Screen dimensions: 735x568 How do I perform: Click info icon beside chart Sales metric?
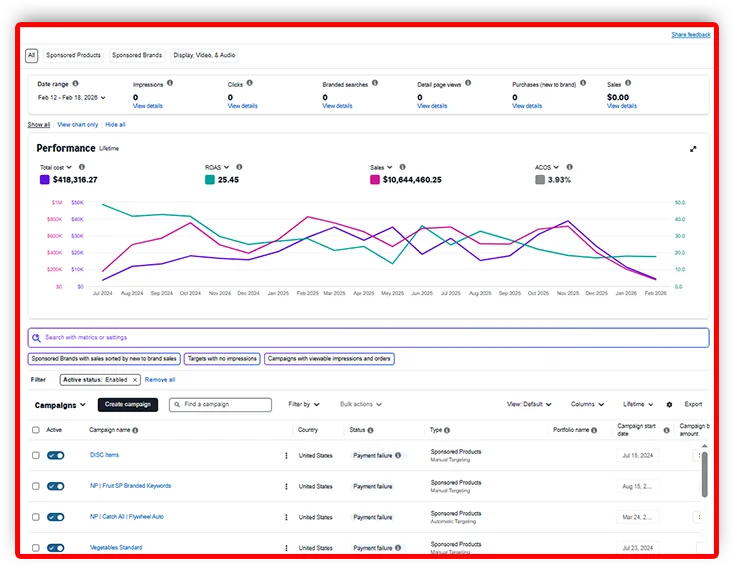[403, 167]
